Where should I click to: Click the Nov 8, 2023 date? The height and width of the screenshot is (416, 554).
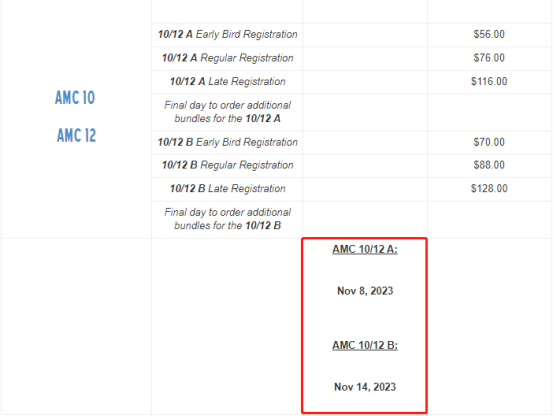tap(365, 291)
